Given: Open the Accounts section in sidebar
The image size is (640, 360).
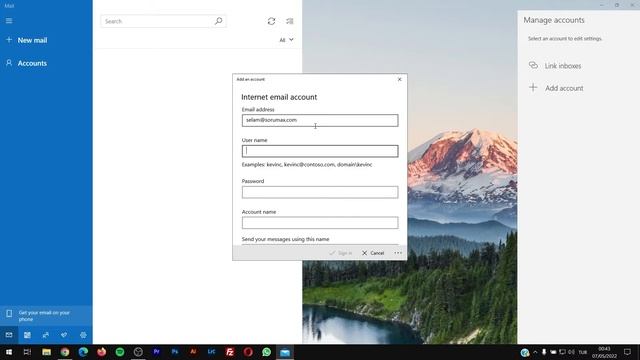Looking at the screenshot, I should (x=27, y=63).
